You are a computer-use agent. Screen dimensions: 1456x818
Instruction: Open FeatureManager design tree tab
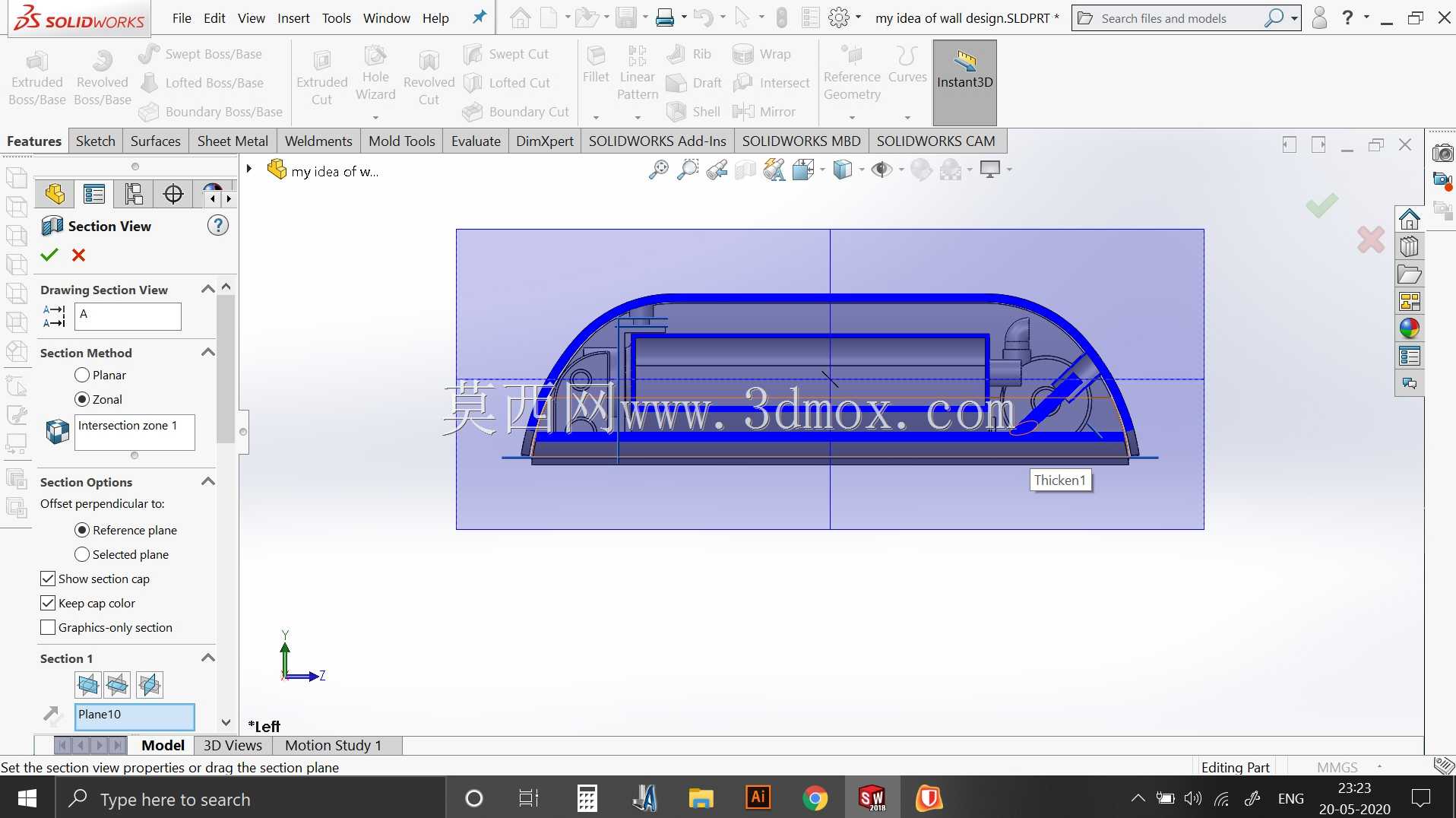[x=55, y=195]
